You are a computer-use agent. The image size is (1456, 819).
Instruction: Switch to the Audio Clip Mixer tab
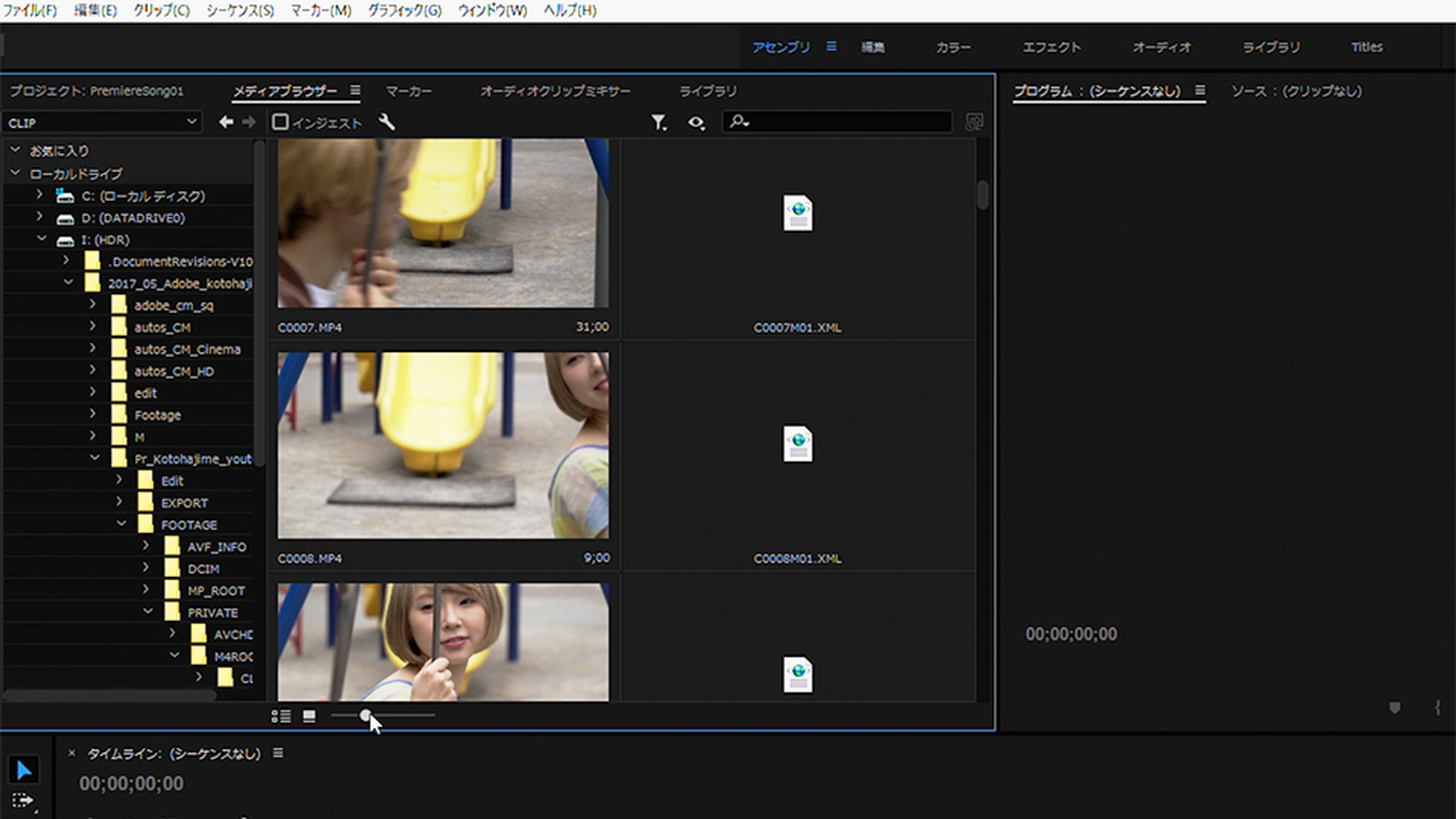[555, 91]
